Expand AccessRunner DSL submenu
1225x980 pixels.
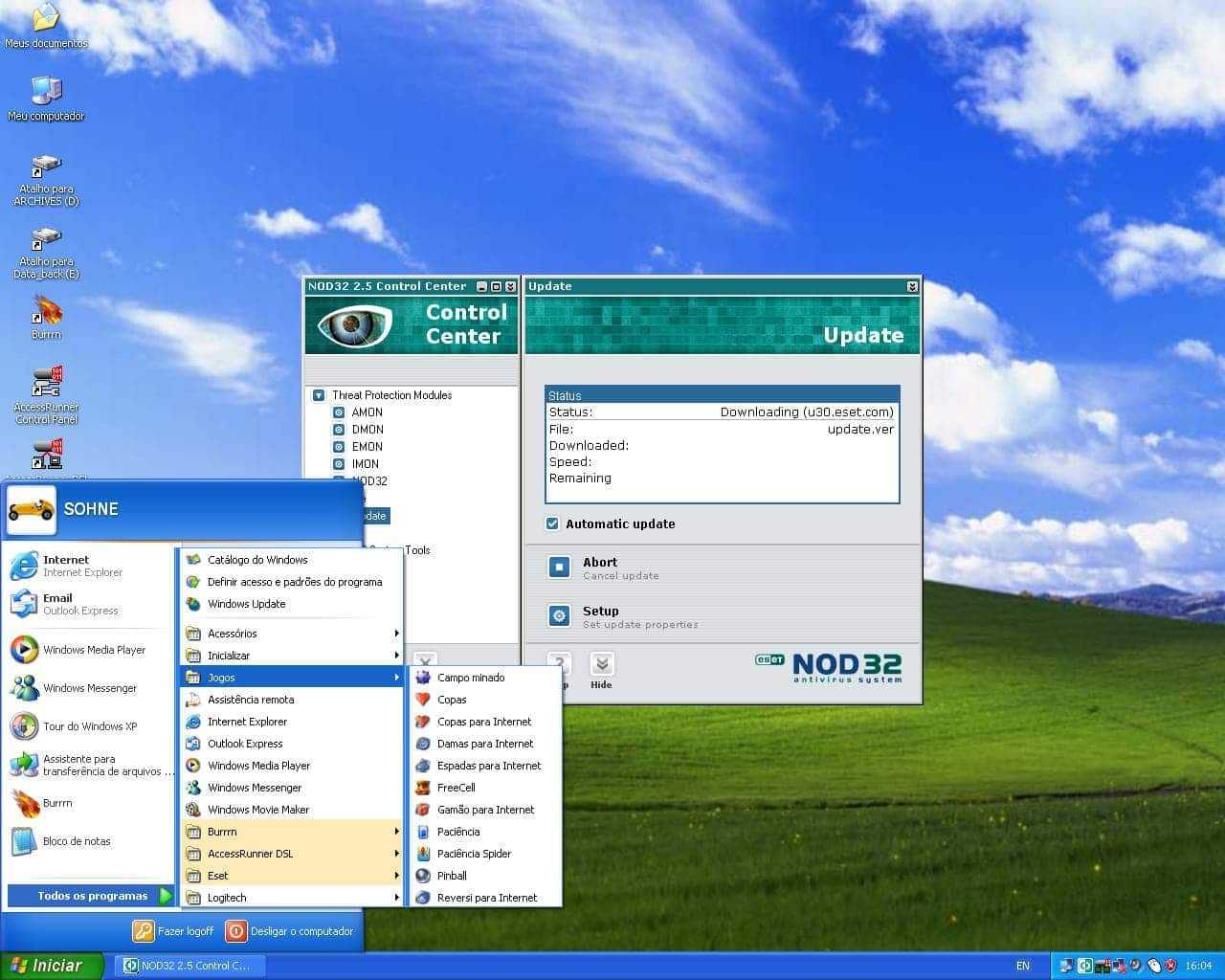tap(292, 854)
